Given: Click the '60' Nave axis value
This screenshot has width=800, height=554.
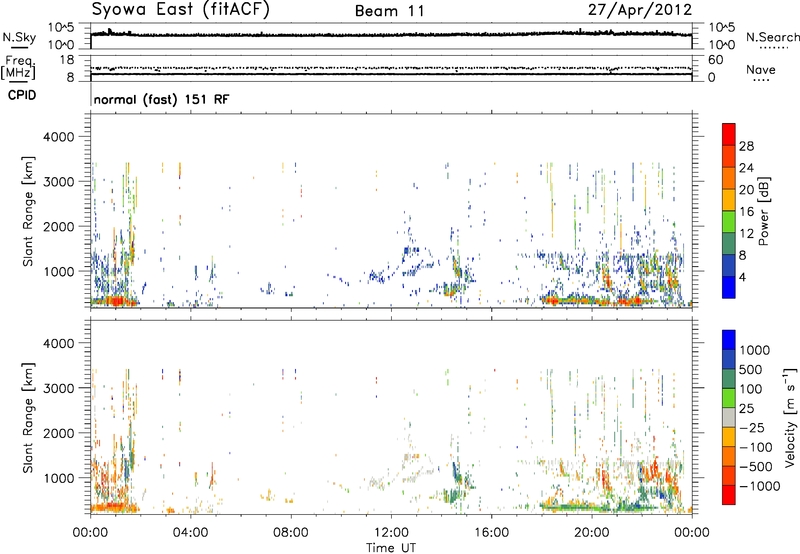Looking at the screenshot, I should click(716, 60).
